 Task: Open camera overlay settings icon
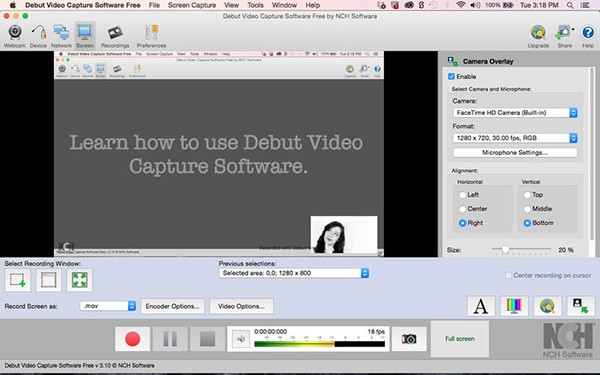[580, 306]
